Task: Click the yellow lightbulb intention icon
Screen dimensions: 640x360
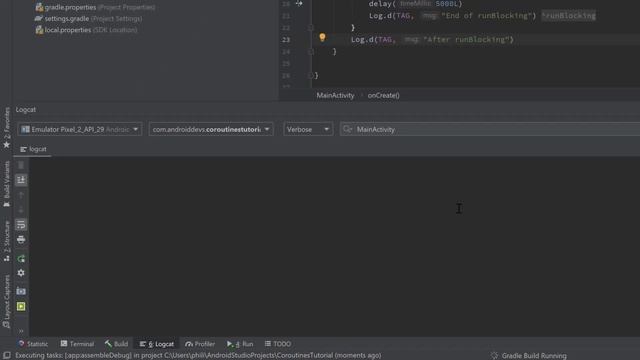Action: pos(322,38)
